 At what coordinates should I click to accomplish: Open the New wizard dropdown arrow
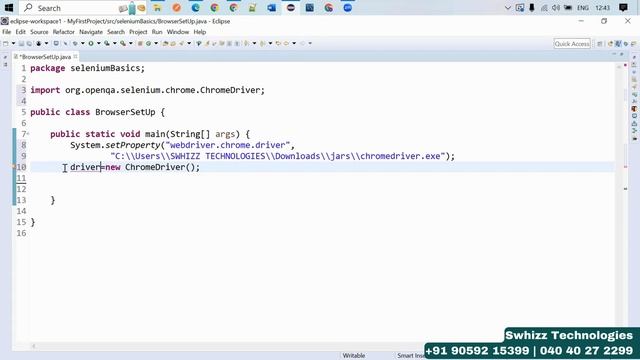[13, 43]
